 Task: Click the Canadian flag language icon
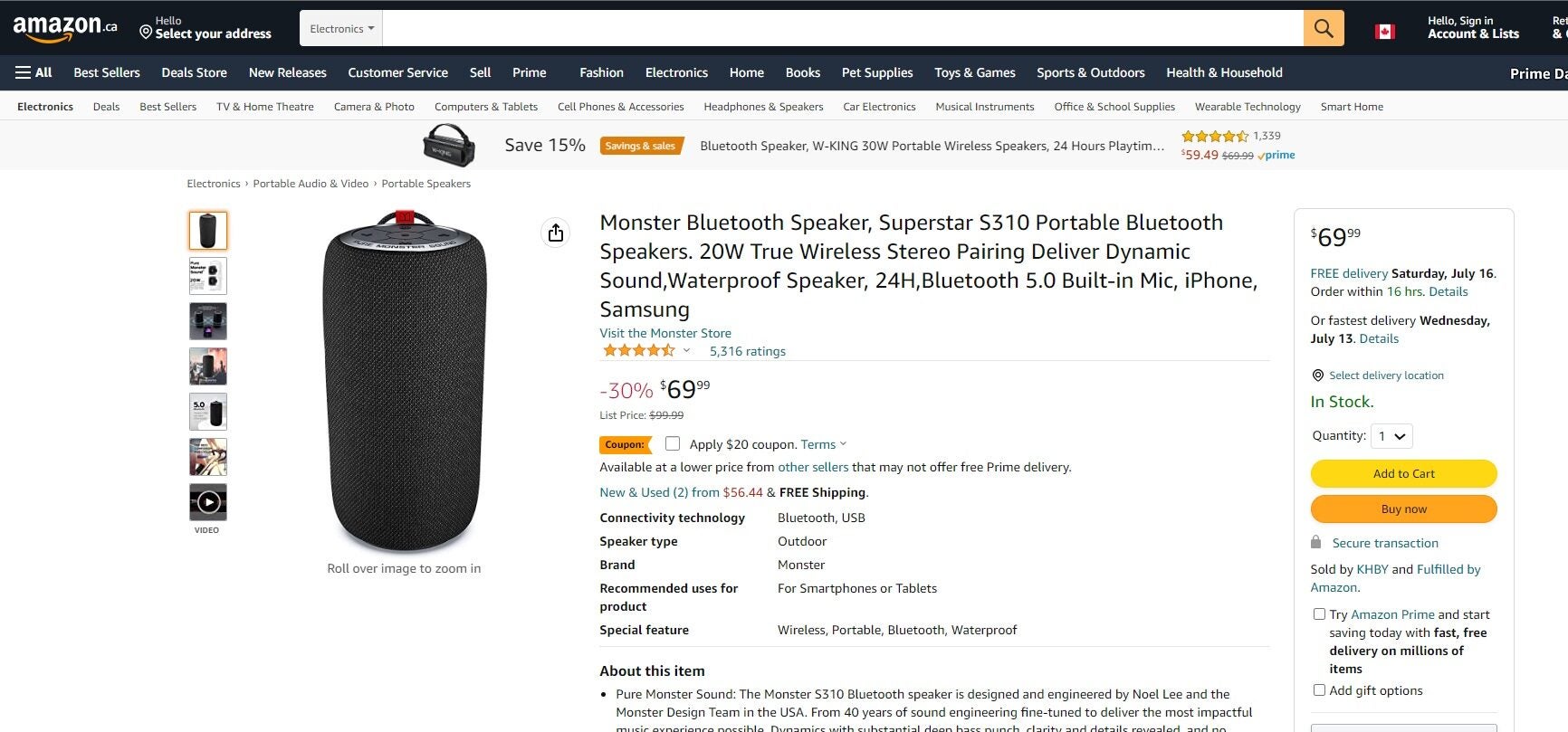click(1384, 32)
